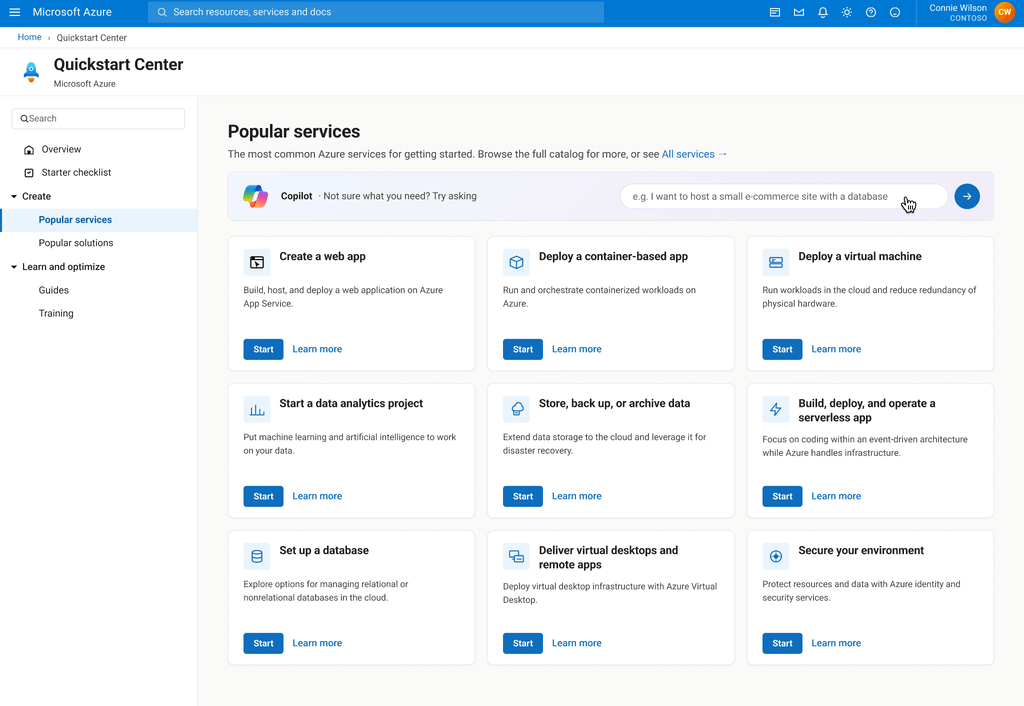Click Learn more for Store, back up data
Image resolution: width=1024 pixels, height=706 pixels.
[576, 496]
